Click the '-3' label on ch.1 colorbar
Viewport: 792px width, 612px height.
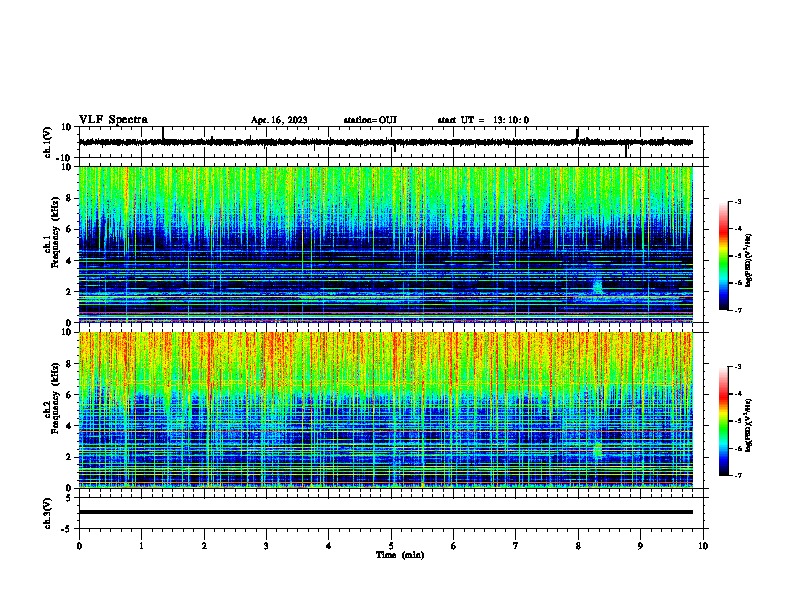(x=738, y=202)
